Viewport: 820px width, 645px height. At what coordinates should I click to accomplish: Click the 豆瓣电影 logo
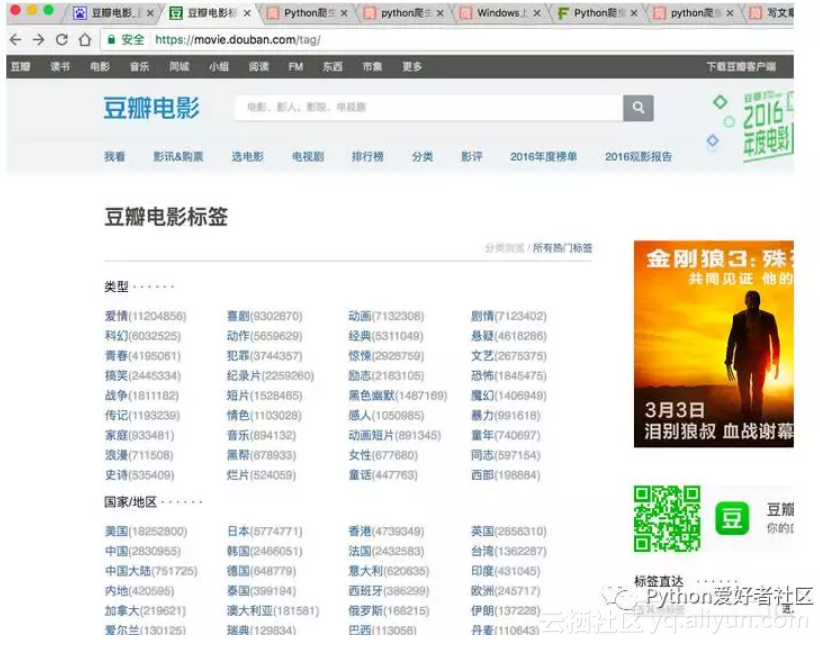coord(152,108)
